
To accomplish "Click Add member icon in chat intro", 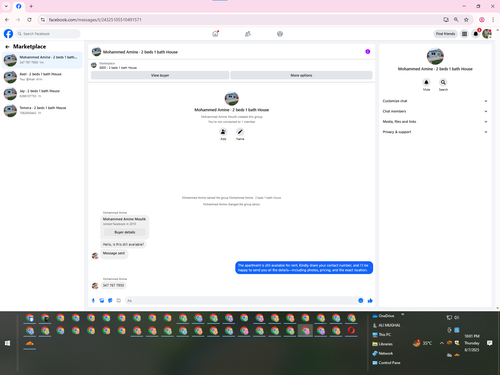I will click(x=223, y=132).
